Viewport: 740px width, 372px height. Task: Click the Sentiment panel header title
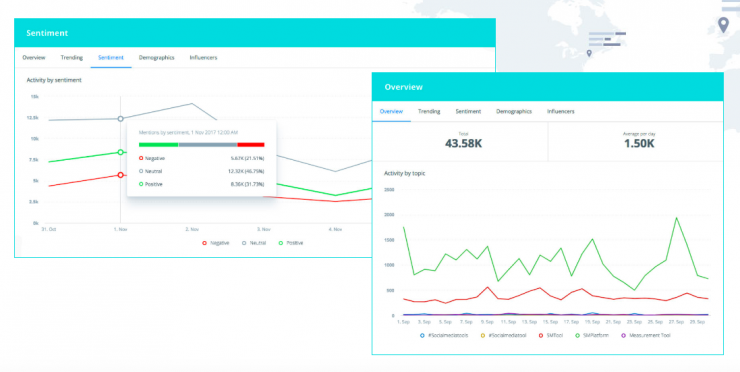47,33
